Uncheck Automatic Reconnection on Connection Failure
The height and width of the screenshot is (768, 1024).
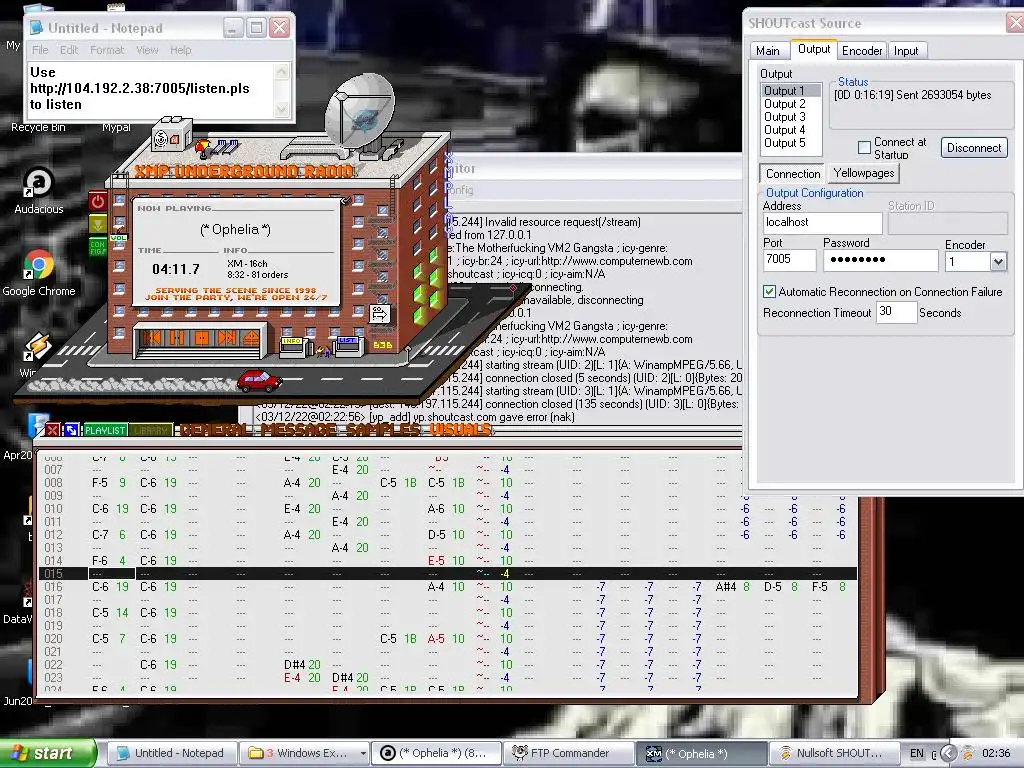click(x=769, y=292)
